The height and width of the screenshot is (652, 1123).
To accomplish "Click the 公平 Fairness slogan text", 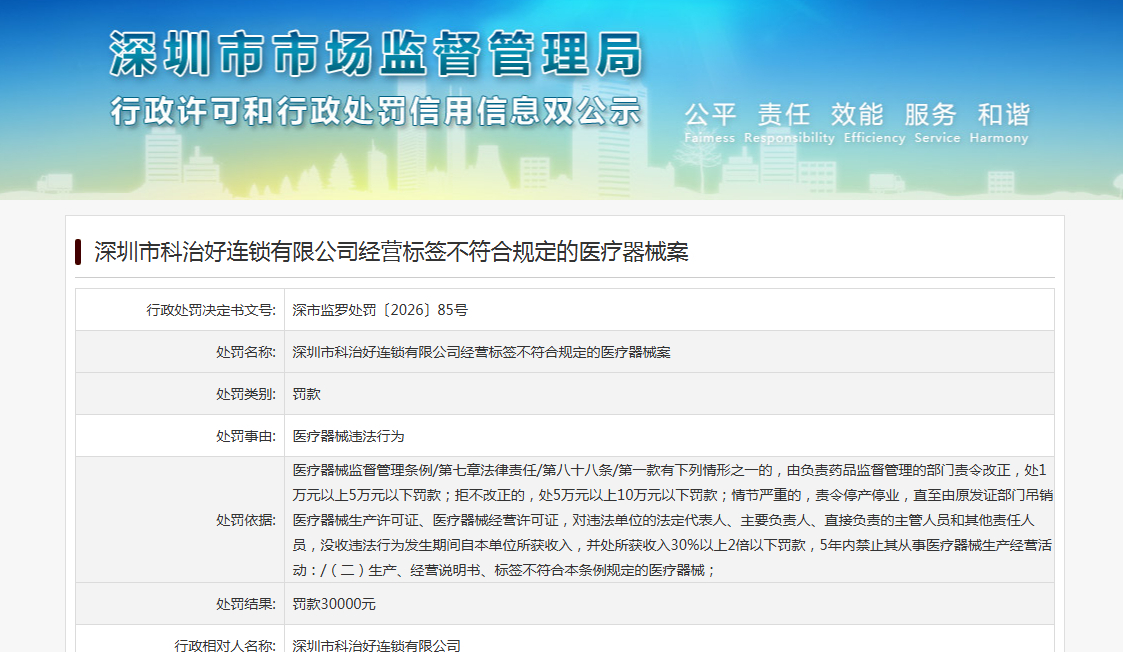I will pyautogui.click(x=710, y=123).
